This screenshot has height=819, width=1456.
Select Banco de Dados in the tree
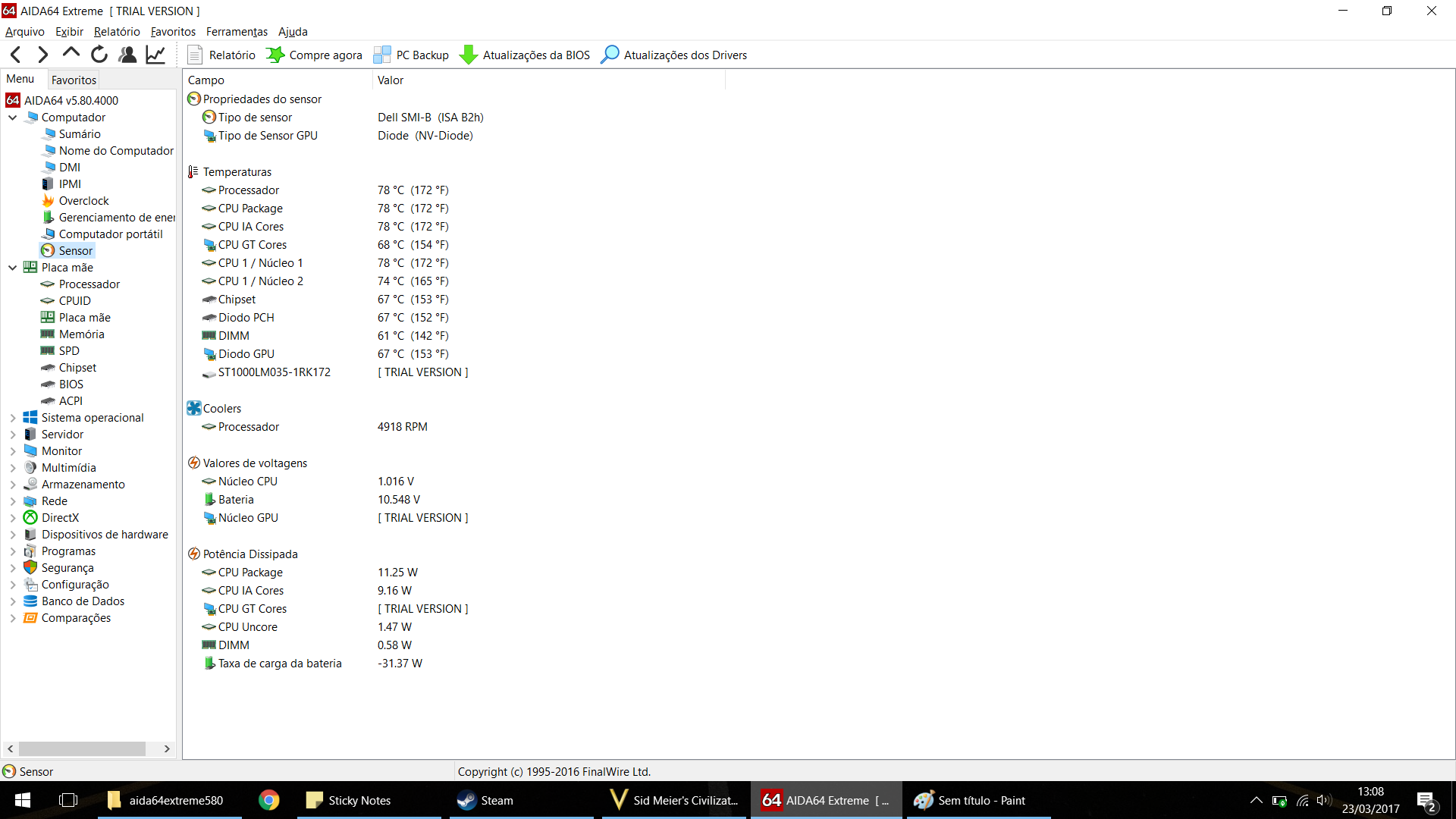click(x=83, y=601)
